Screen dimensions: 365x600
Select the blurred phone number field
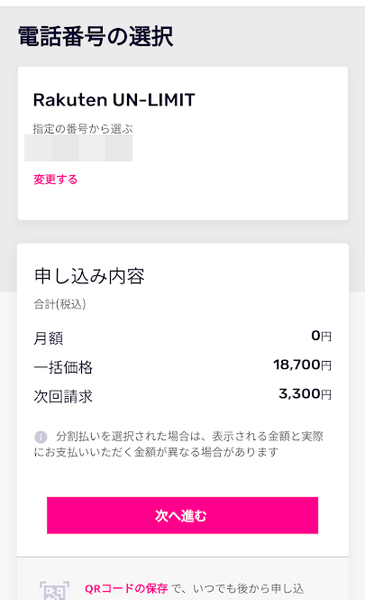[78, 148]
